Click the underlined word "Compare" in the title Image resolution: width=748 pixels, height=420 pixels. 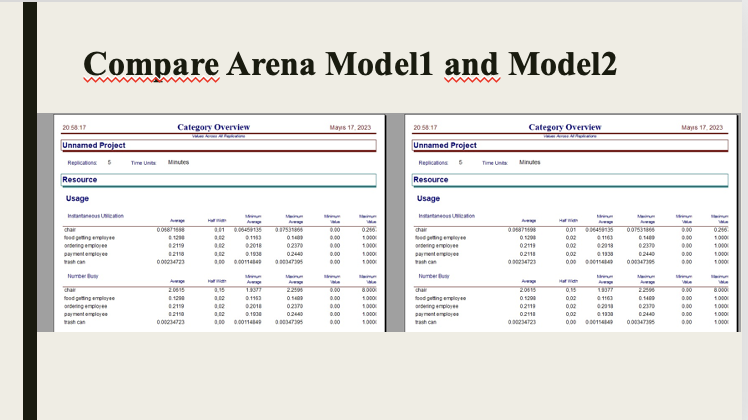[x=151, y=65]
